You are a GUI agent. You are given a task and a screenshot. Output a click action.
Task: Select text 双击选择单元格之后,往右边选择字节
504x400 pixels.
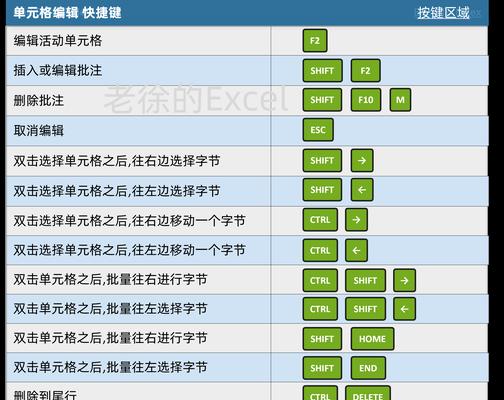pos(117,161)
